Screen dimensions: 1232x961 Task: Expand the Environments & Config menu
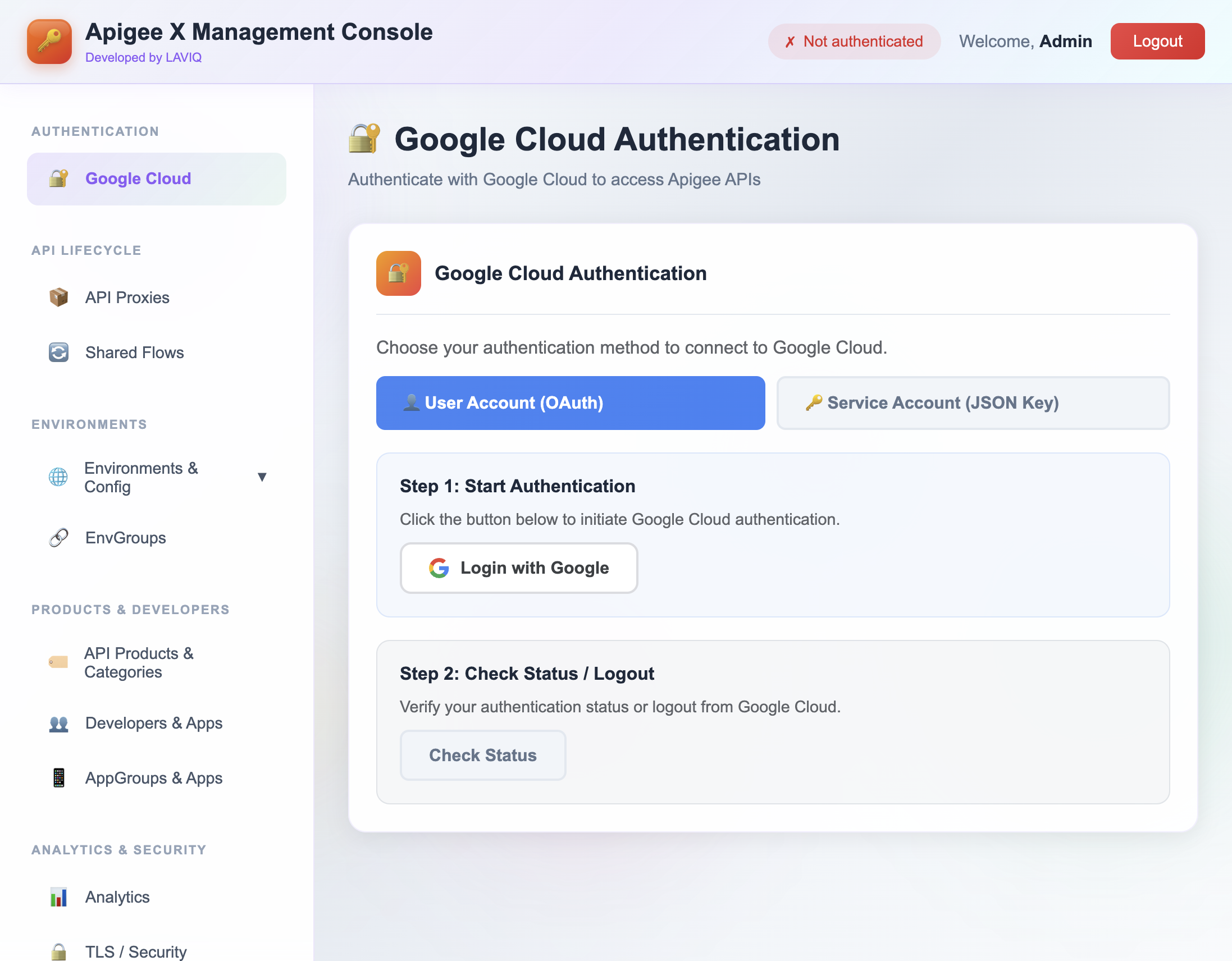(x=263, y=477)
